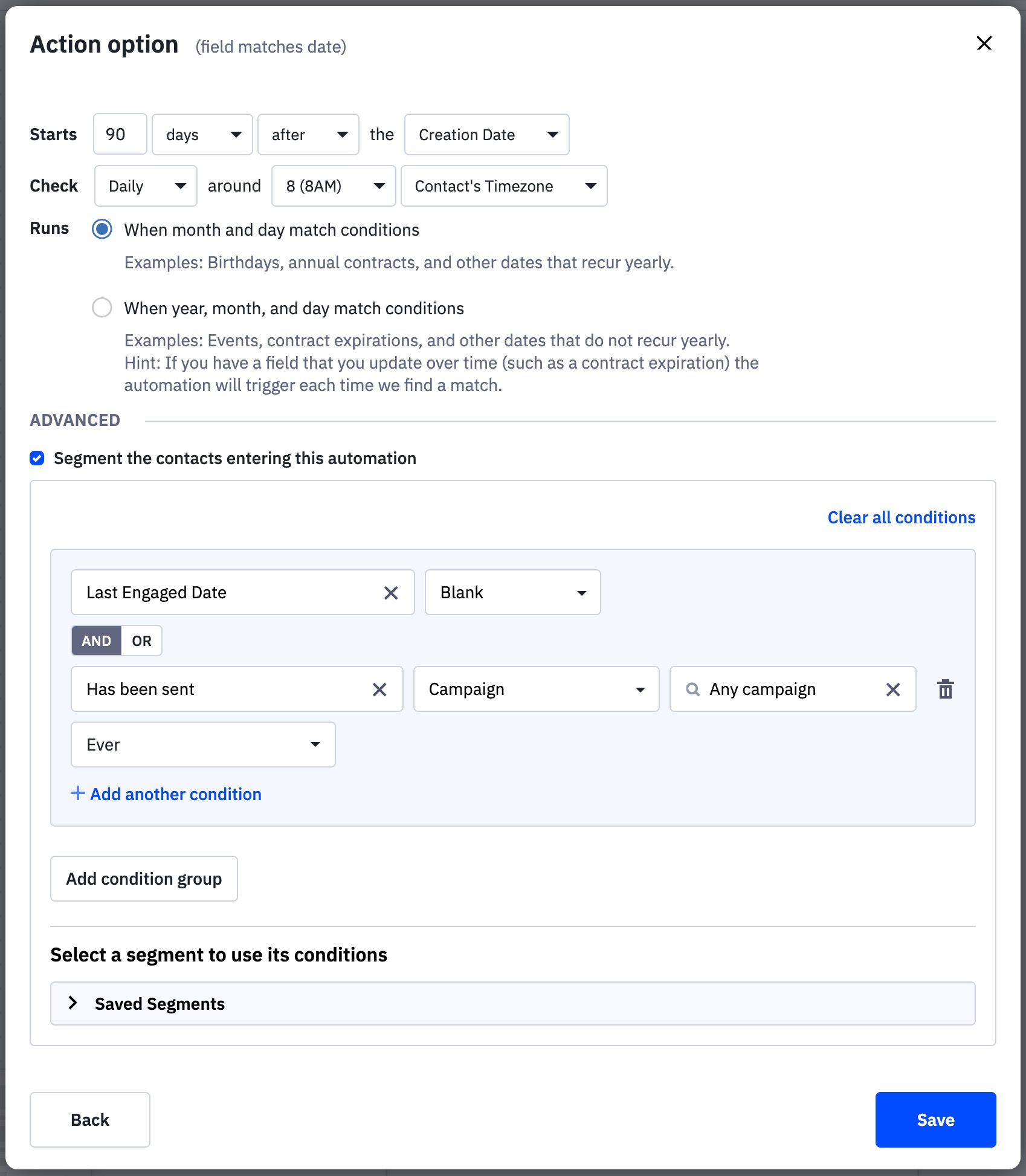This screenshot has width=1026, height=1176.
Task: Close the Action option dialog
Action: click(x=984, y=44)
